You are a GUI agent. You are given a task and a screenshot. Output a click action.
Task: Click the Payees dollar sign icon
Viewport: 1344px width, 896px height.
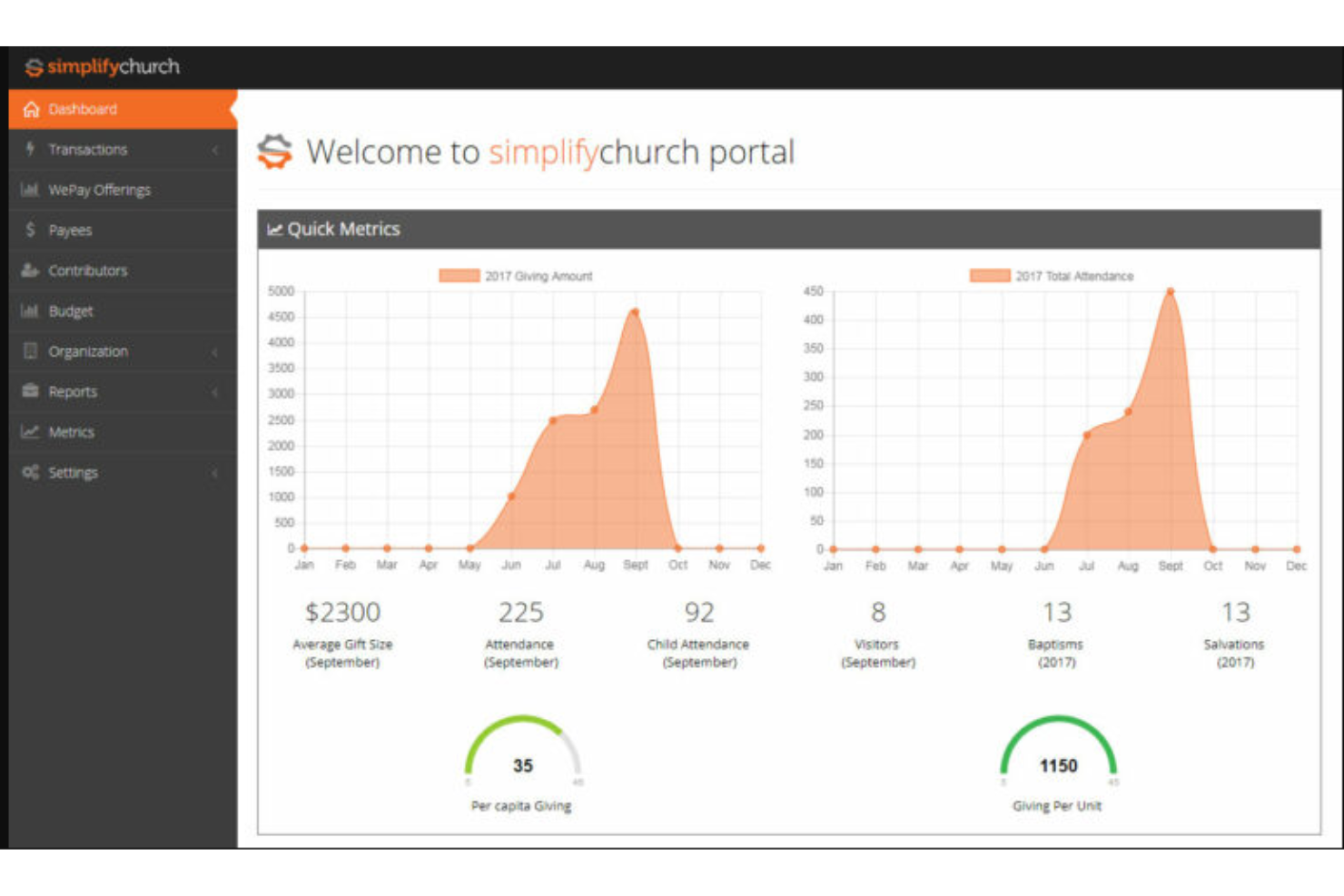(30, 230)
